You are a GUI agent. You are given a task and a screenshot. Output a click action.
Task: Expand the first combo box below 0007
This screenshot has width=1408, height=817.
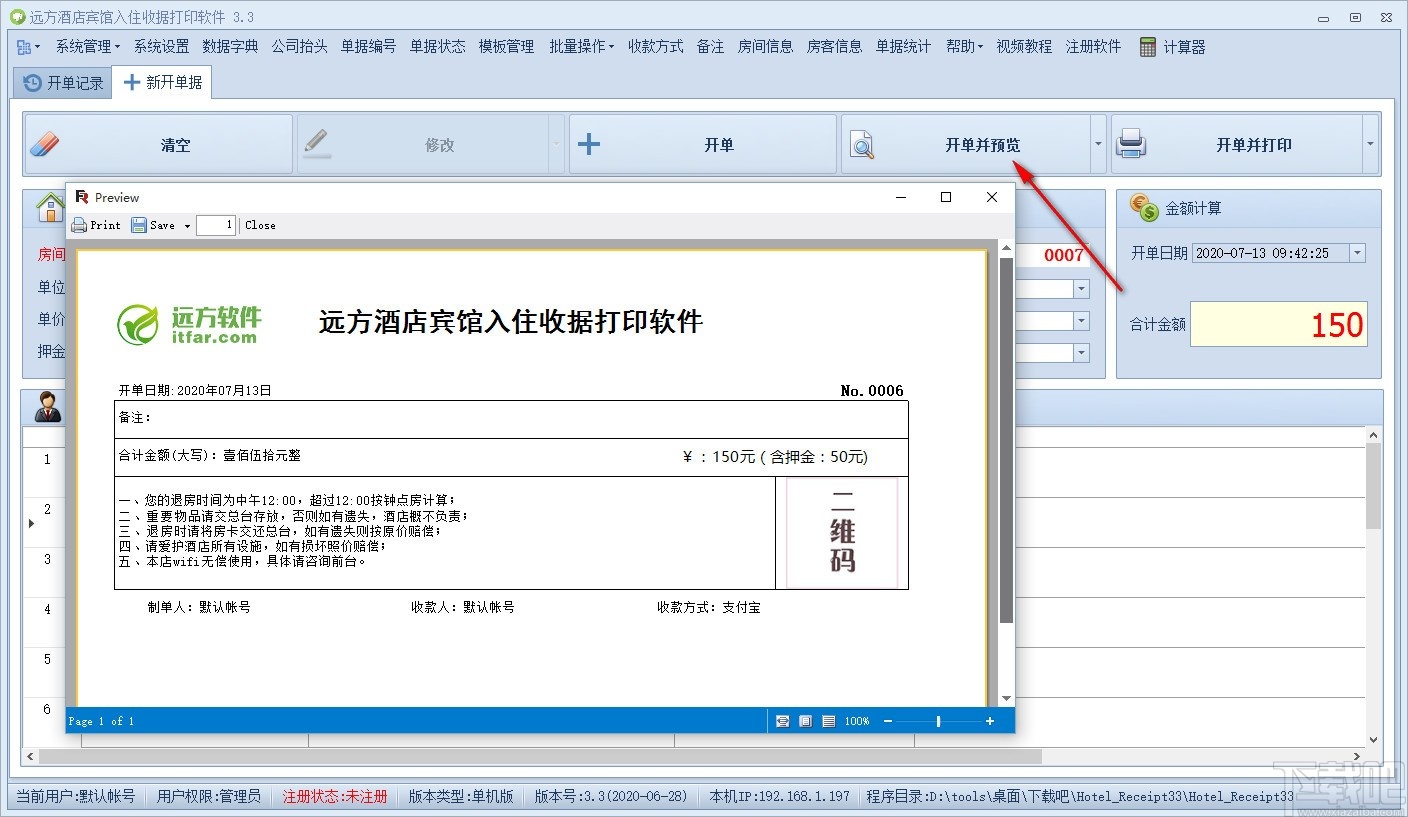coord(1081,289)
